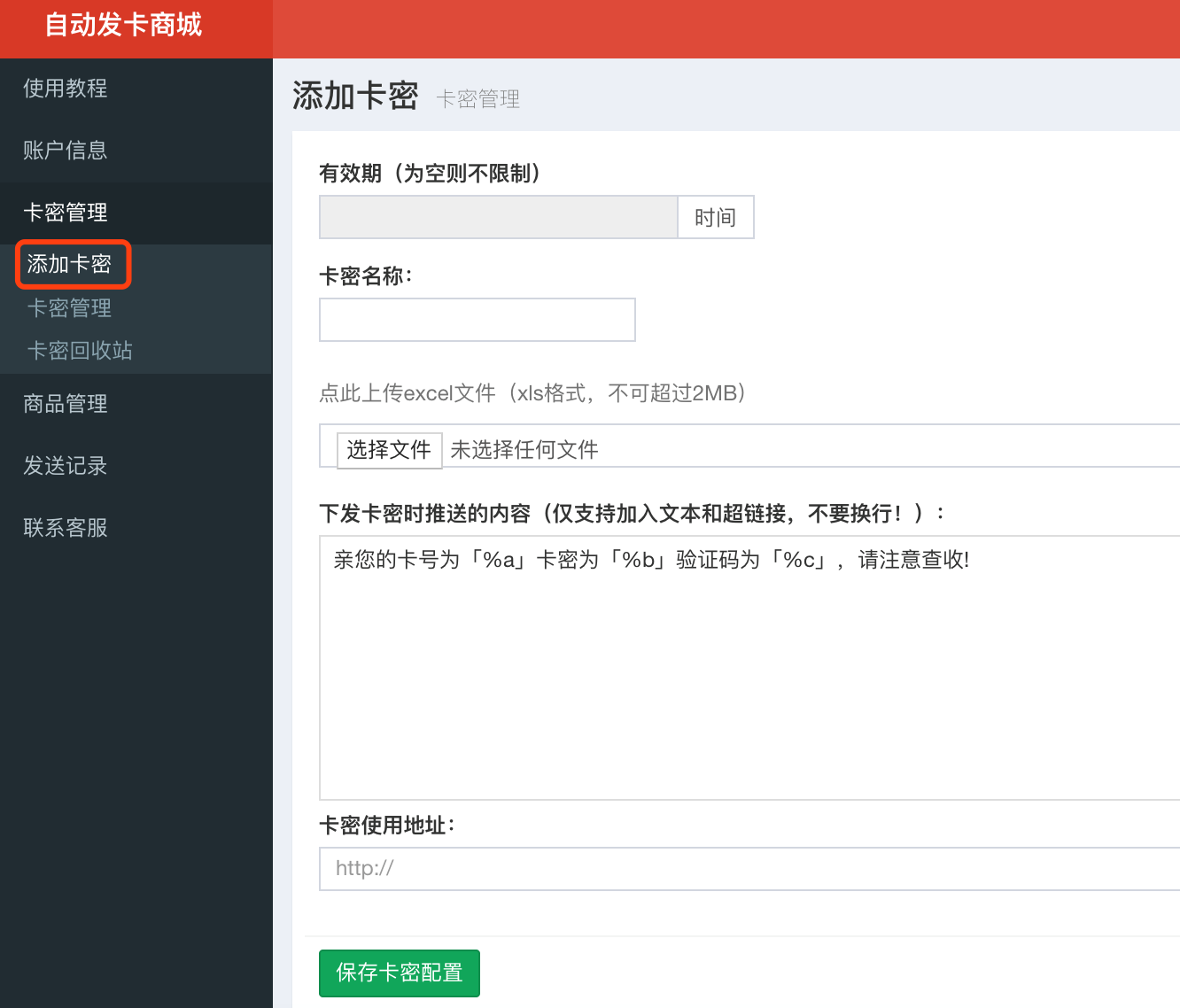Open the 使用教程 sidebar menu
Image resolution: width=1180 pixels, height=1008 pixels.
(x=66, y=89)
